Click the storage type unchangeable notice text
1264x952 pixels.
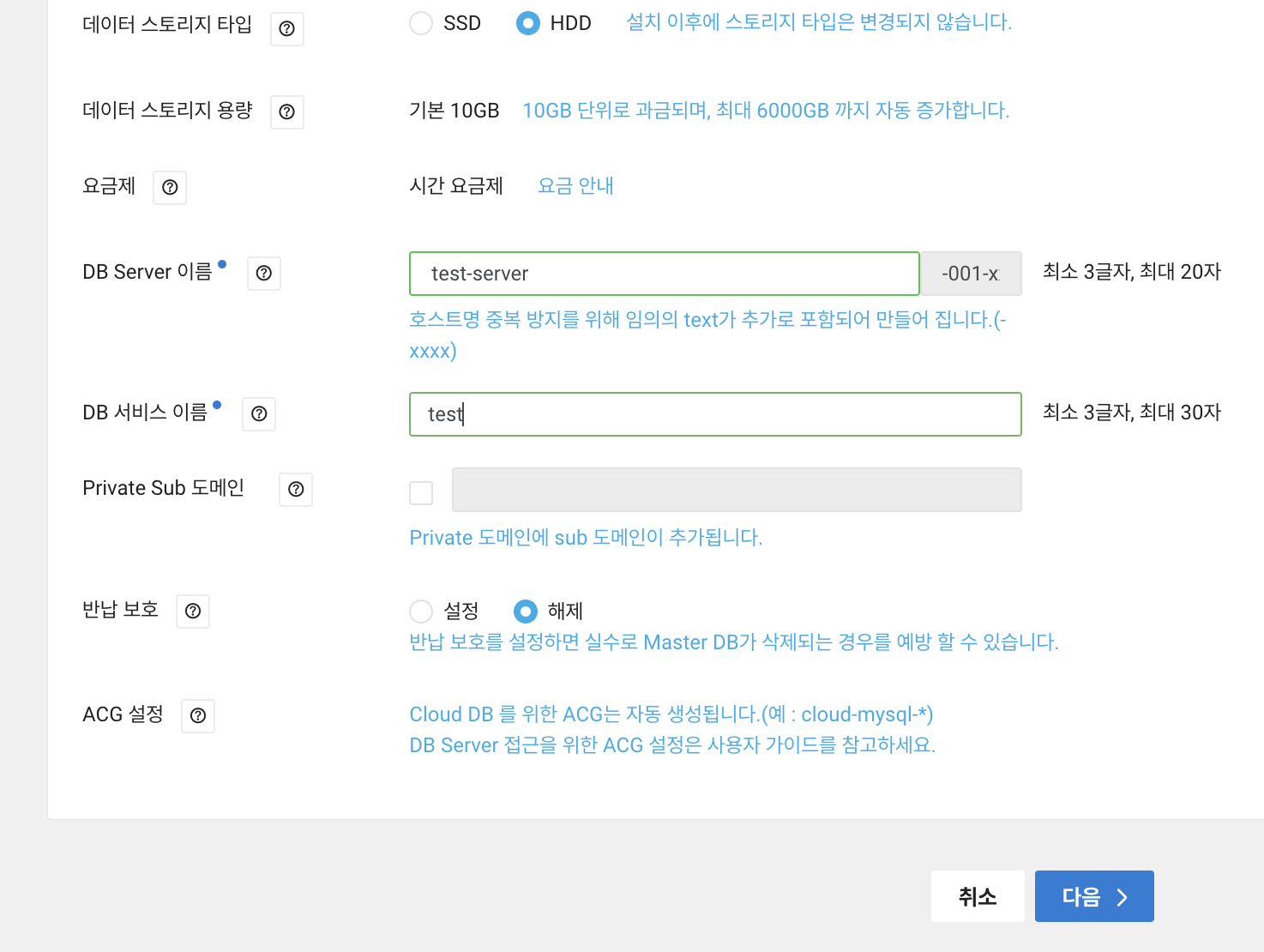pyautogui.click(x=819, y=22)
